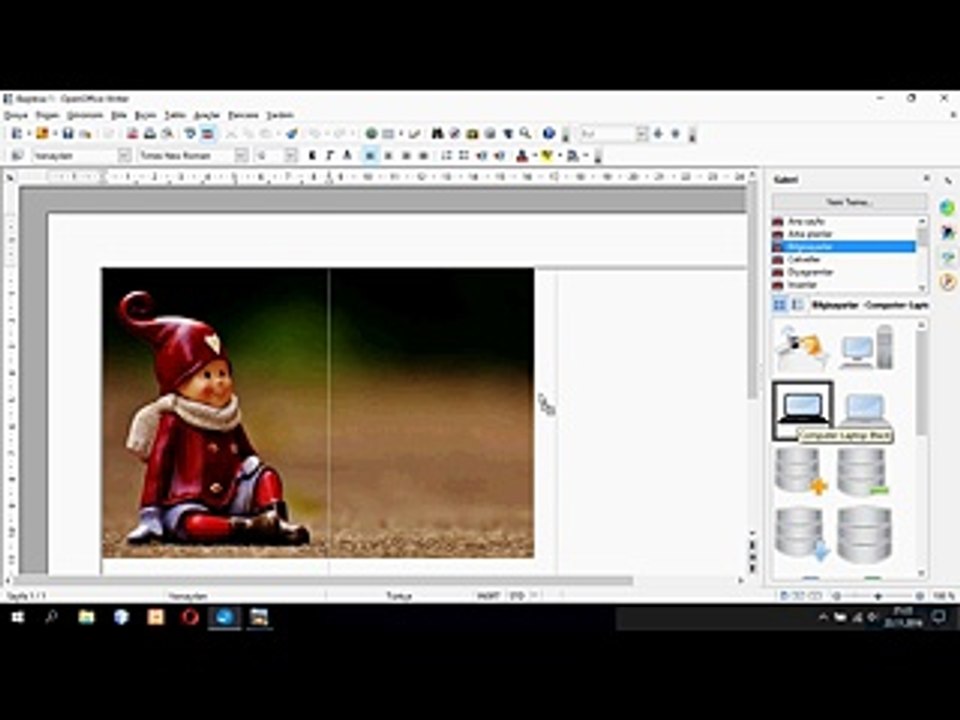Toggle the AutoSpellcheck button
960x720 pixels.
point(208,133)
